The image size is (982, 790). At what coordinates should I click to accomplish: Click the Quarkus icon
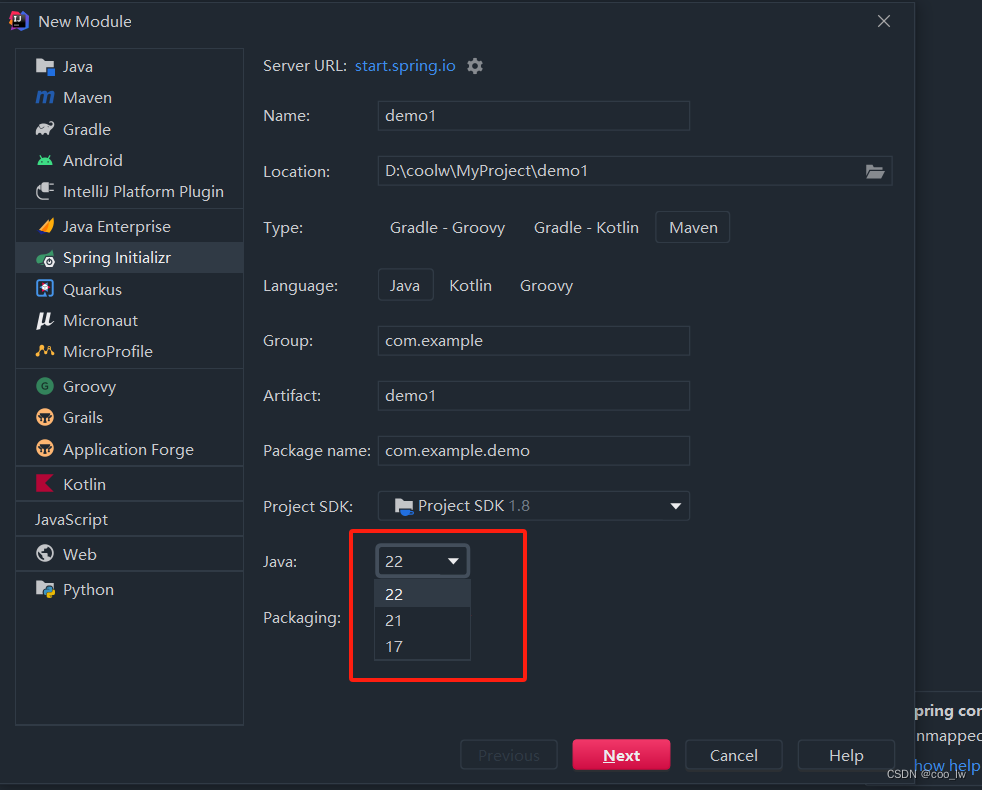click(x=45, y=289)
